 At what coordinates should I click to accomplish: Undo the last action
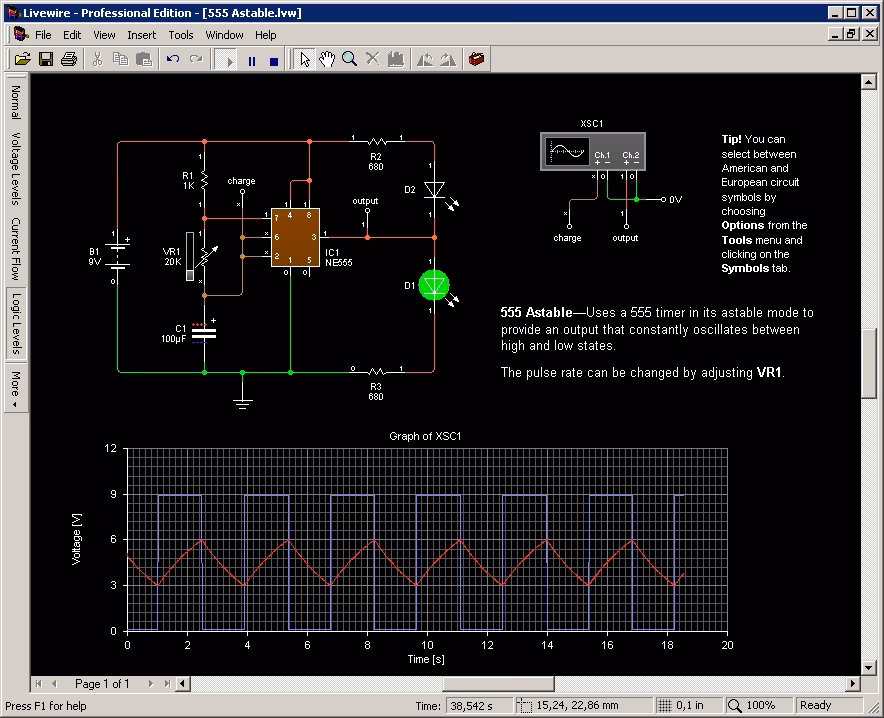173,60
